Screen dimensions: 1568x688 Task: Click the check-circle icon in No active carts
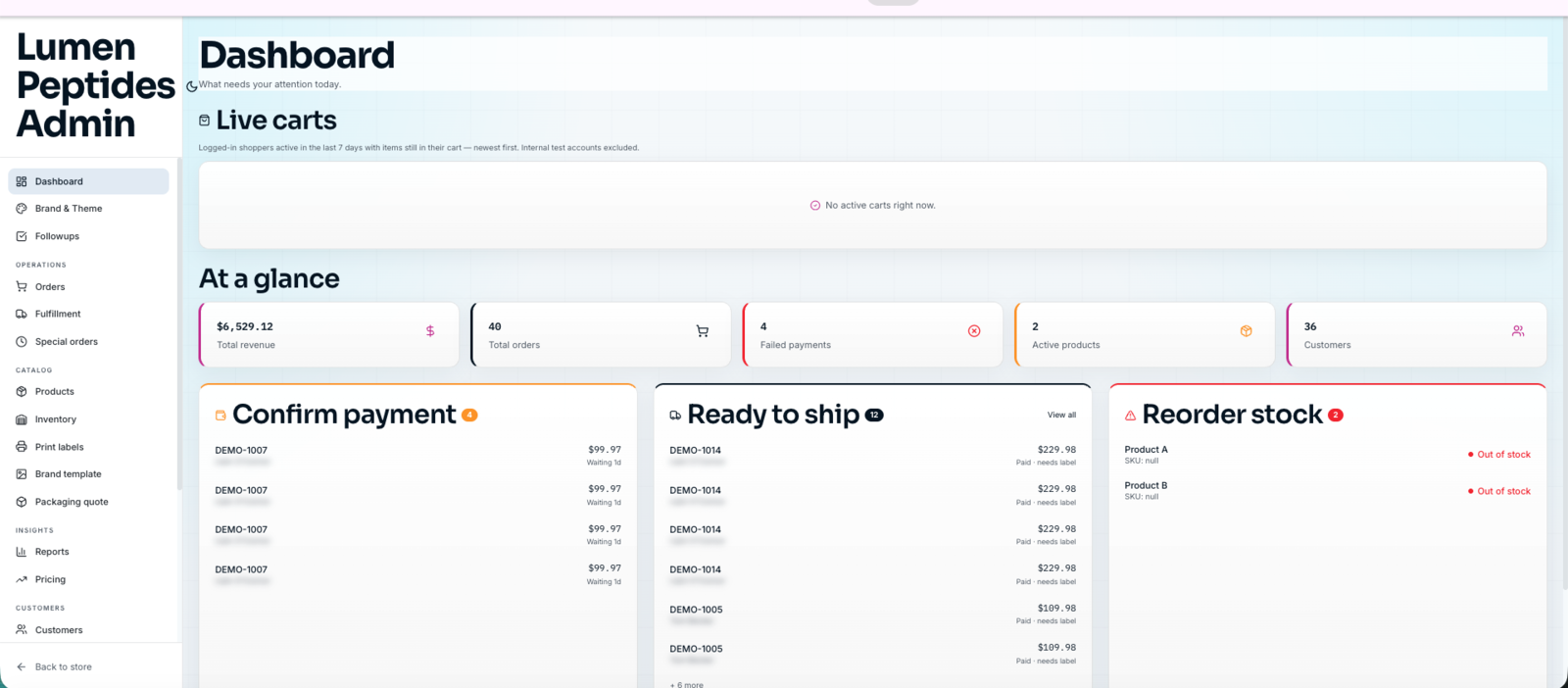coord(815,206)
